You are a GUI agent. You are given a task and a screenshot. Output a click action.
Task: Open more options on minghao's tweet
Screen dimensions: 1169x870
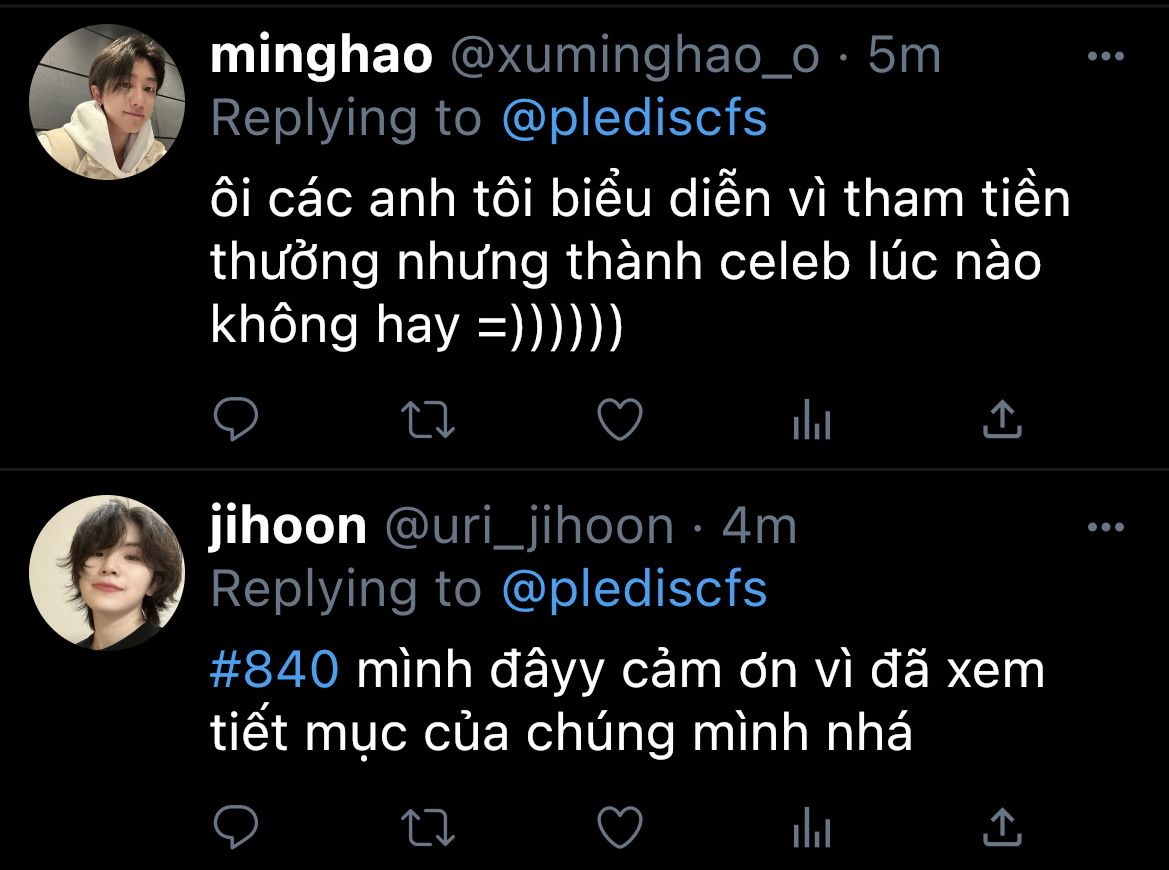pyautogui.click(x=1106, y=56)
